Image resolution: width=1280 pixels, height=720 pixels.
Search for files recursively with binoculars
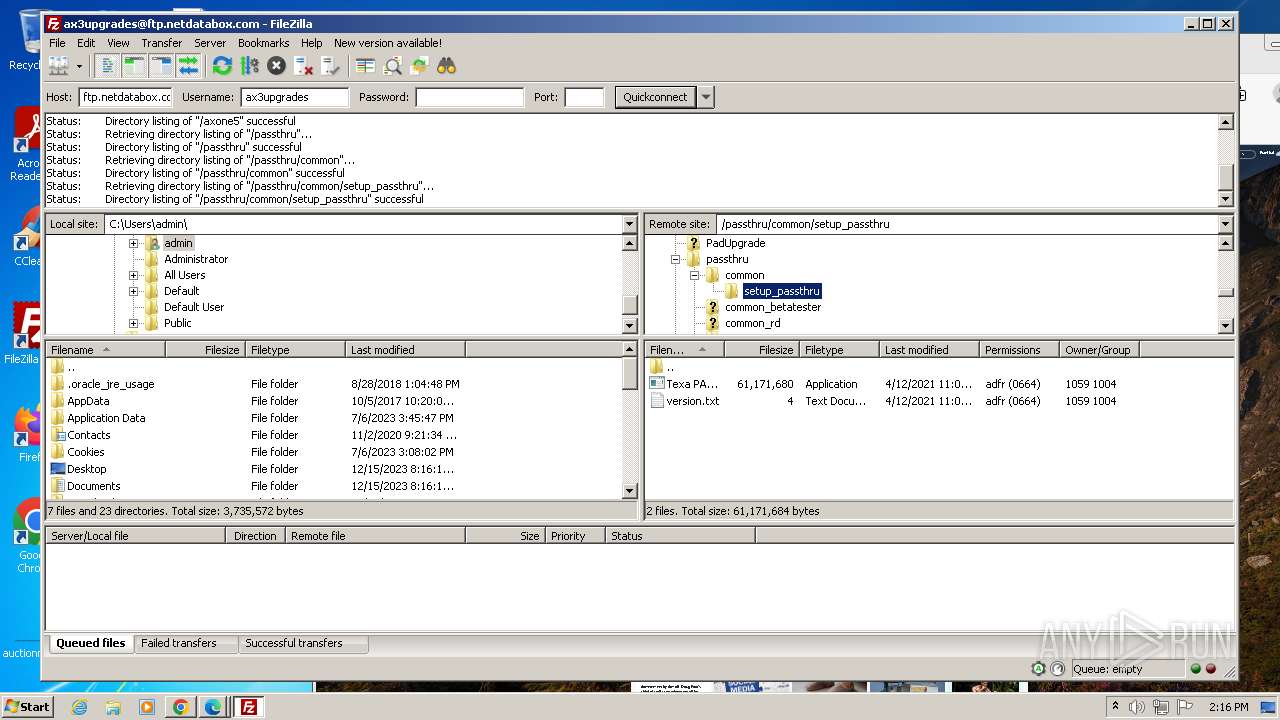(x=446, y=66)
